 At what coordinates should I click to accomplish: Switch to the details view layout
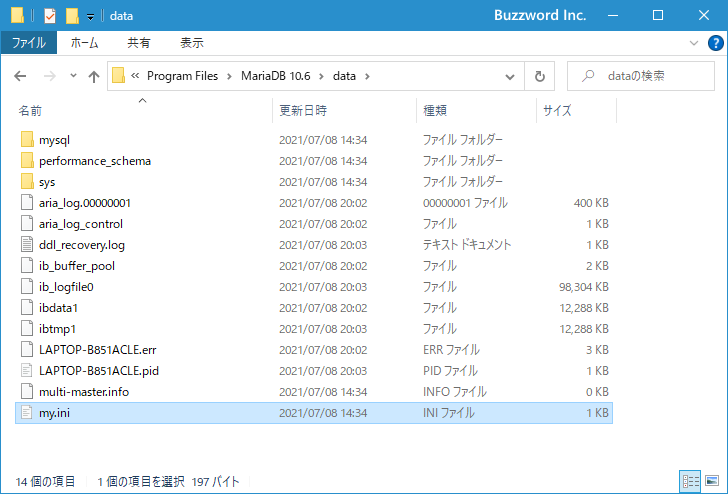(x=690, y=481)
